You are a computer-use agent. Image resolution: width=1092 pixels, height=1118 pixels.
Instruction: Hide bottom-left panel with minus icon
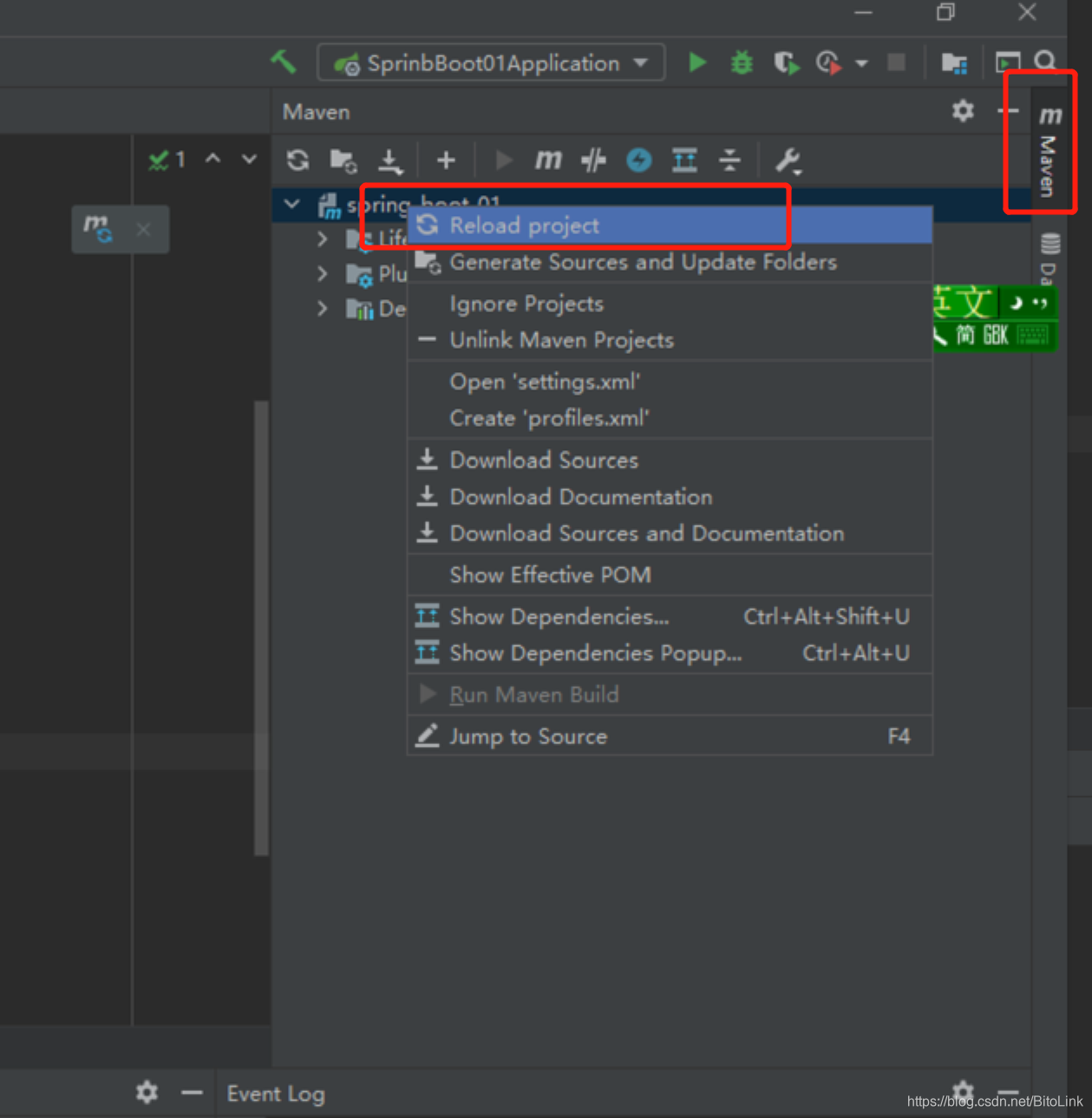(x=192, y=1093)
